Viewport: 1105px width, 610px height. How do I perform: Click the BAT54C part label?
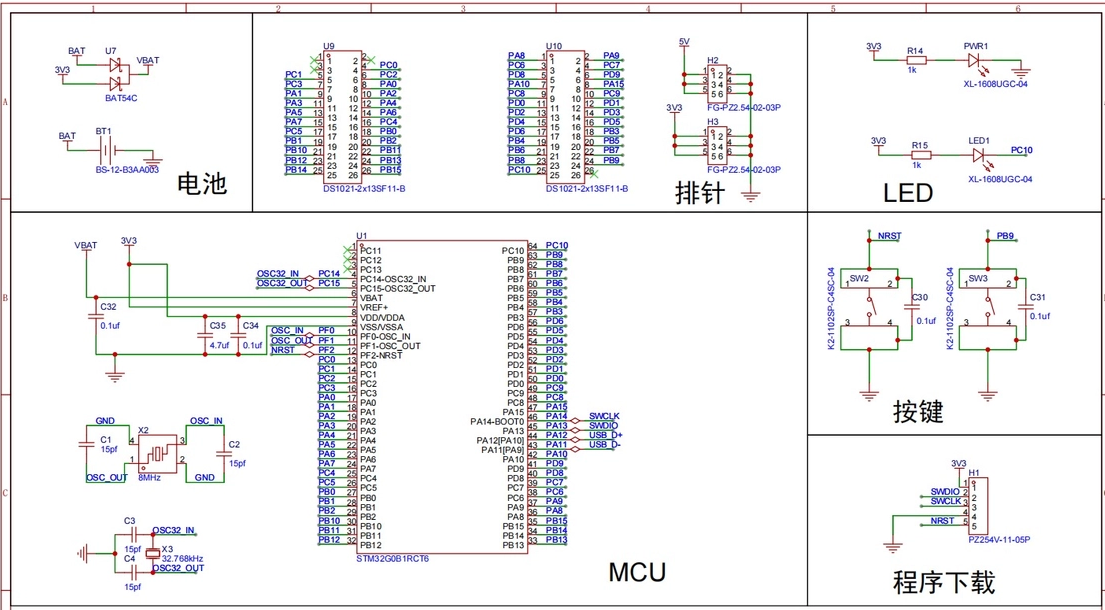tap(121, 99)
